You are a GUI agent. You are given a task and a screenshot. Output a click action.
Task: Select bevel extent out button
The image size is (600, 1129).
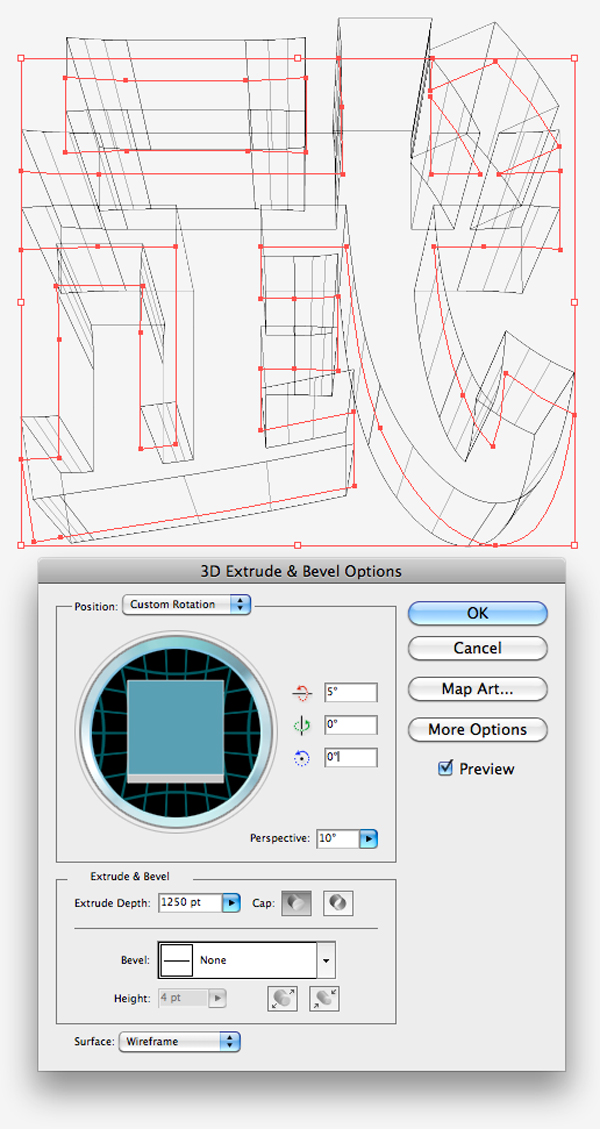282,999
